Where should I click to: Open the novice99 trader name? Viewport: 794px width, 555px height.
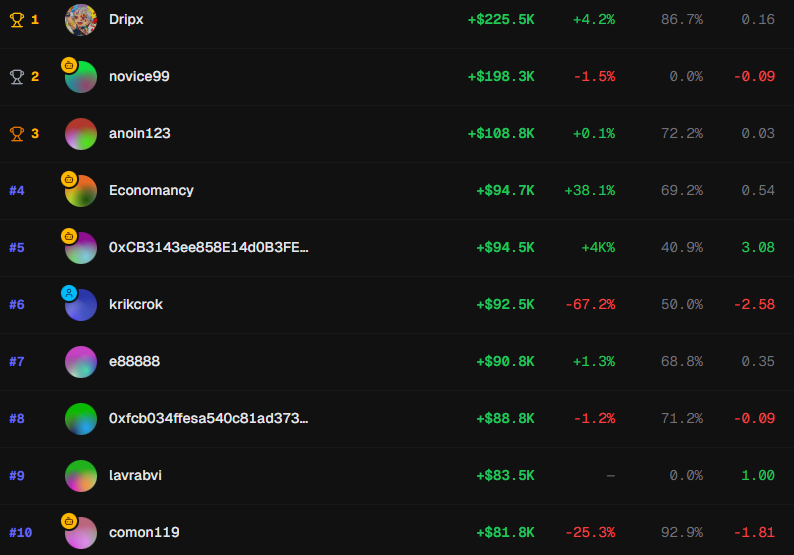[139, 76]
